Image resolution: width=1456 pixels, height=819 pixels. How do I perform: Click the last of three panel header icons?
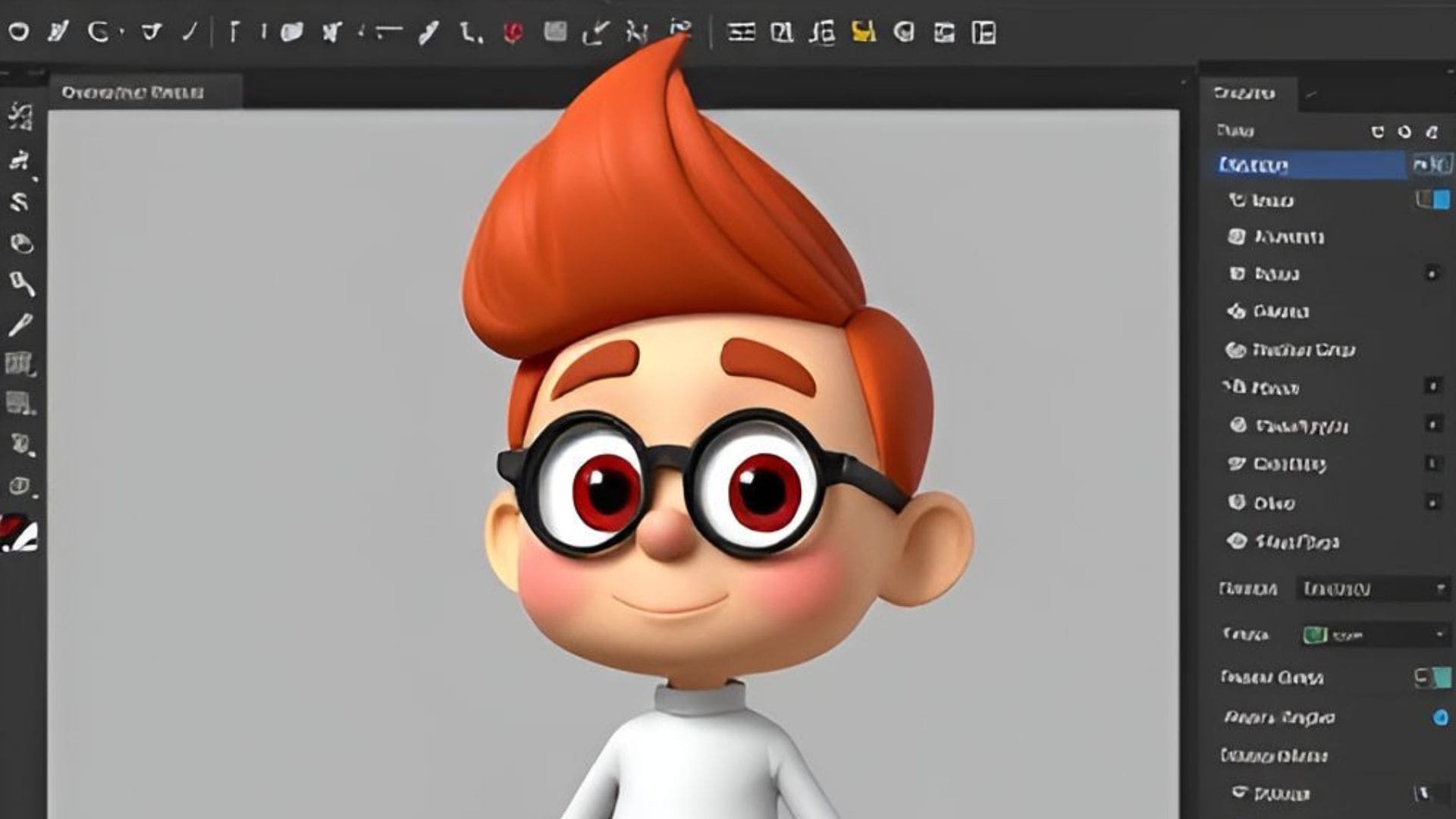[x=1432, y=132]
